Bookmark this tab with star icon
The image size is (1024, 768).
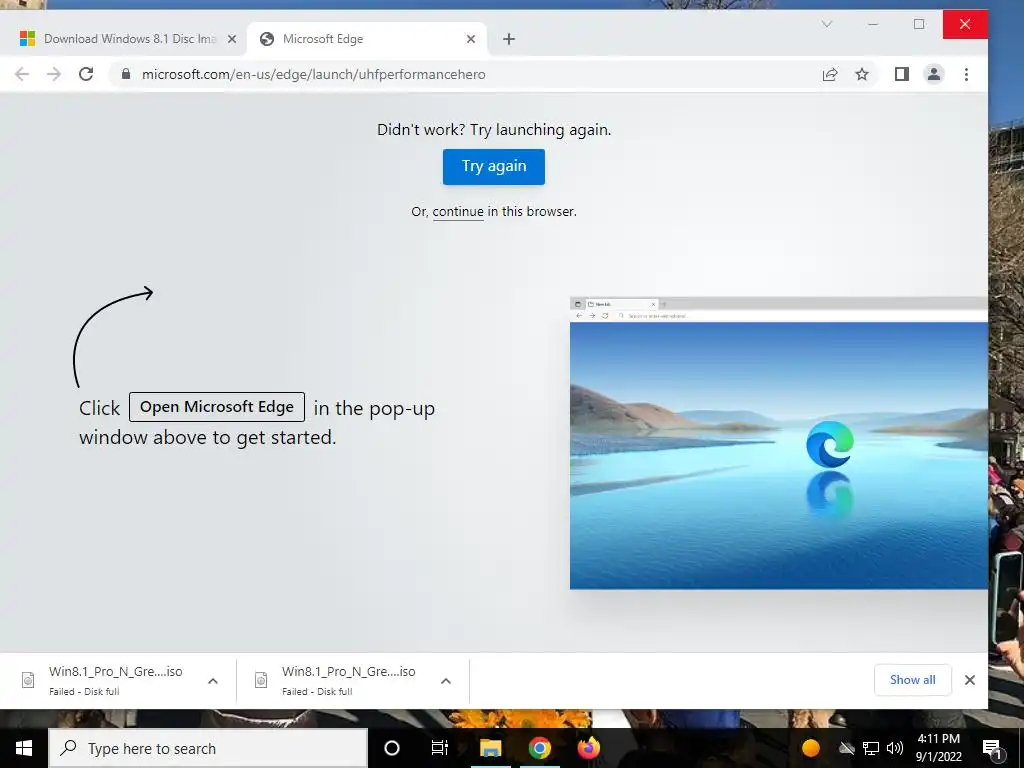point(862,74)
